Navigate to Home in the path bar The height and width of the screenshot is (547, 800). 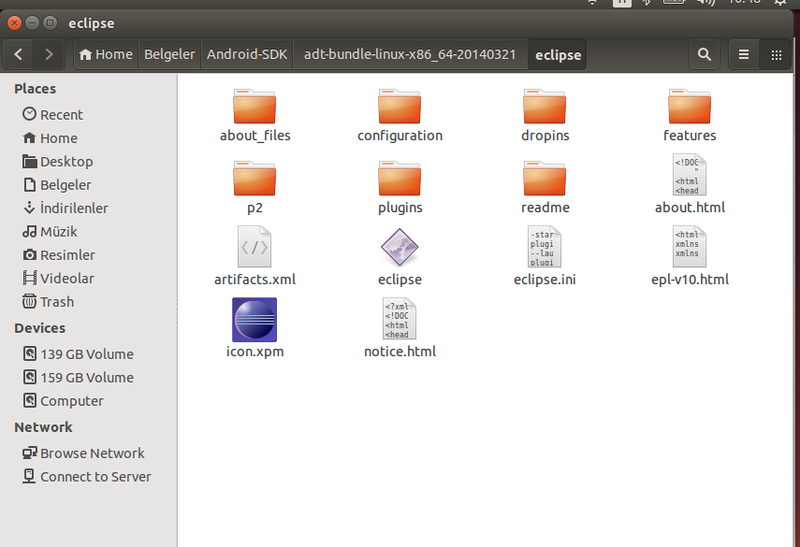point(106,54)
